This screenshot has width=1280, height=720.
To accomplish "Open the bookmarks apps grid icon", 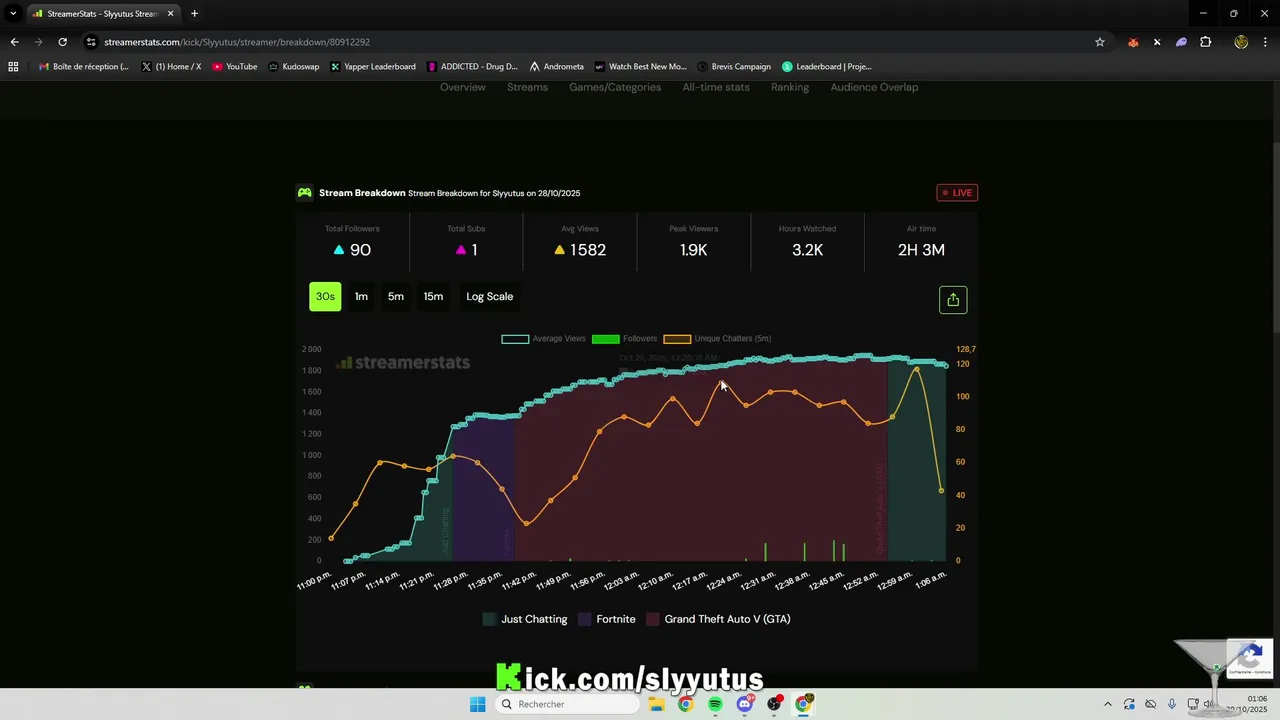I will [x=13, y=67].
